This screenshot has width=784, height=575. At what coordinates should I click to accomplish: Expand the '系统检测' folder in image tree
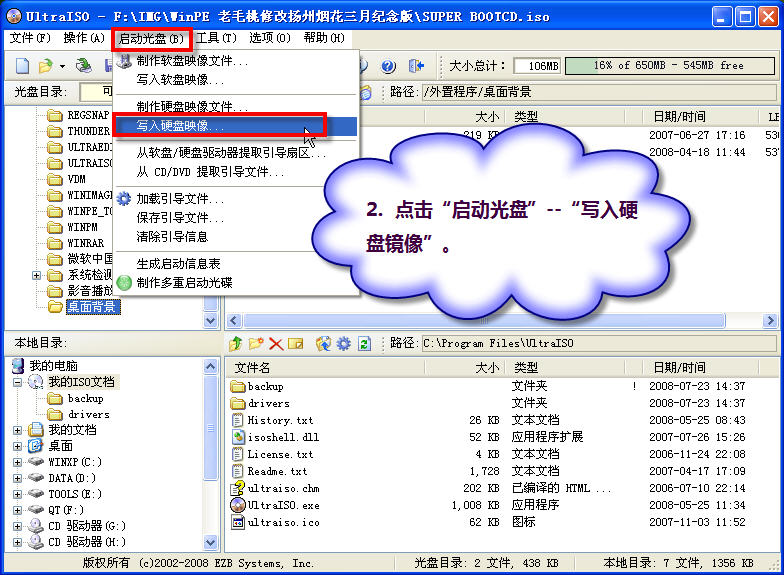37,275
